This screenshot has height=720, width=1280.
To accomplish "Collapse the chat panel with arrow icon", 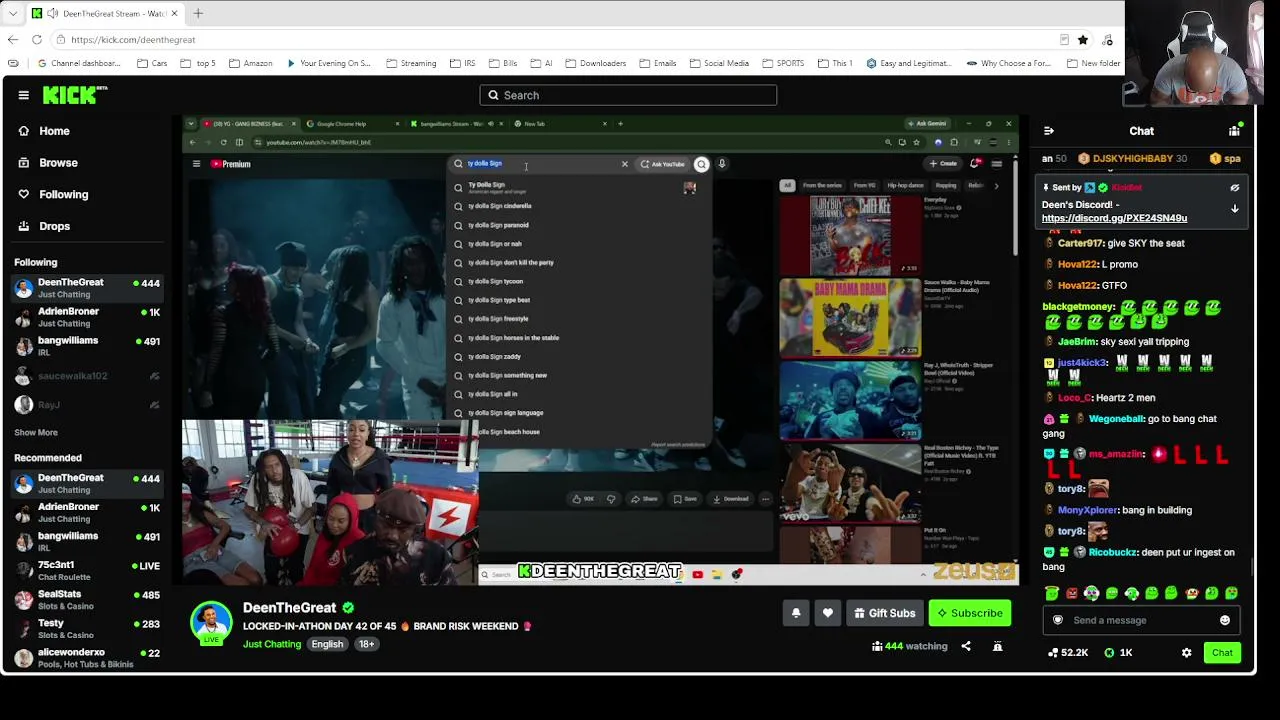I will click(x=1049, y=131).
